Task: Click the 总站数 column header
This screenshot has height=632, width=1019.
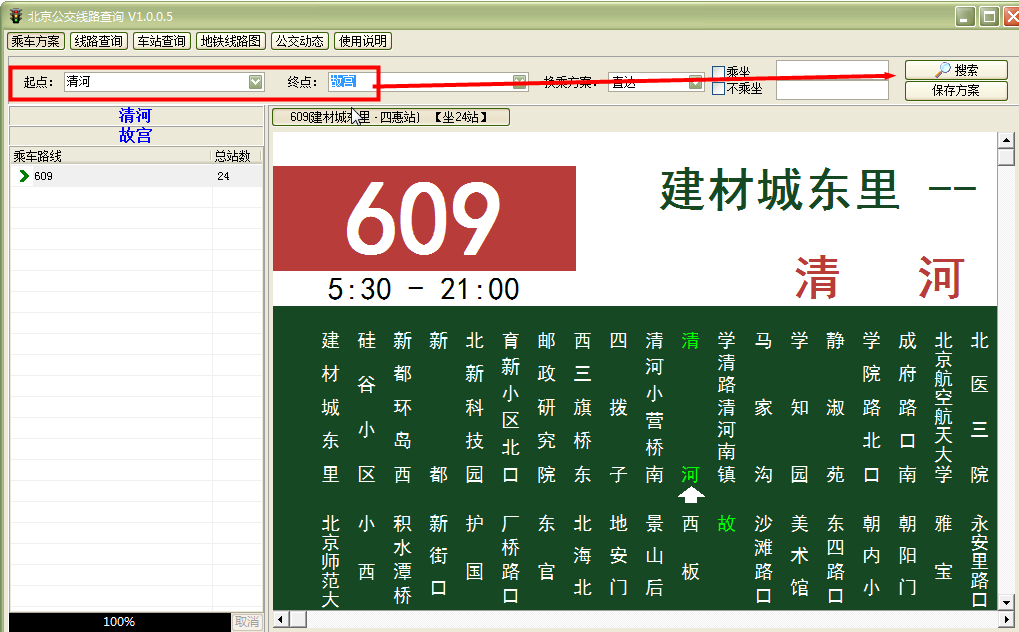Action: pyautogui.click(x=237, y=156)
